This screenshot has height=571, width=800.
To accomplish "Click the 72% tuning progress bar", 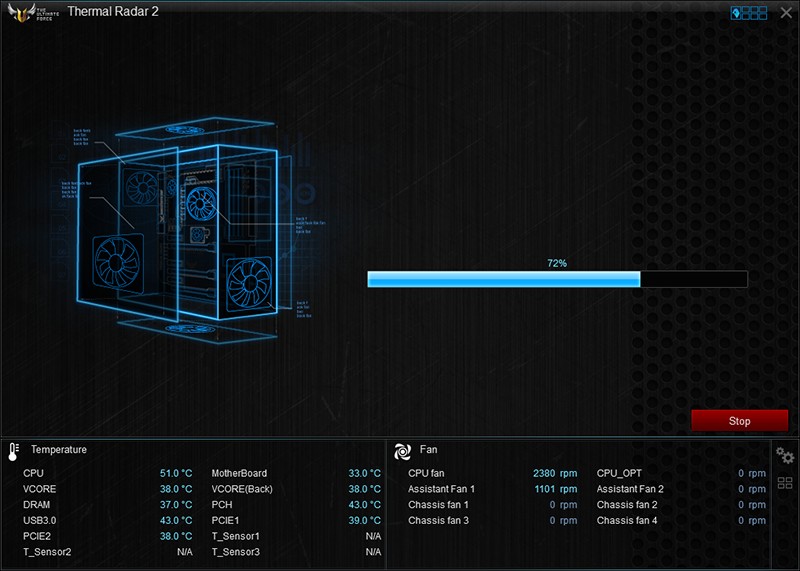I will pyautogui.click(x=557, y=279).
